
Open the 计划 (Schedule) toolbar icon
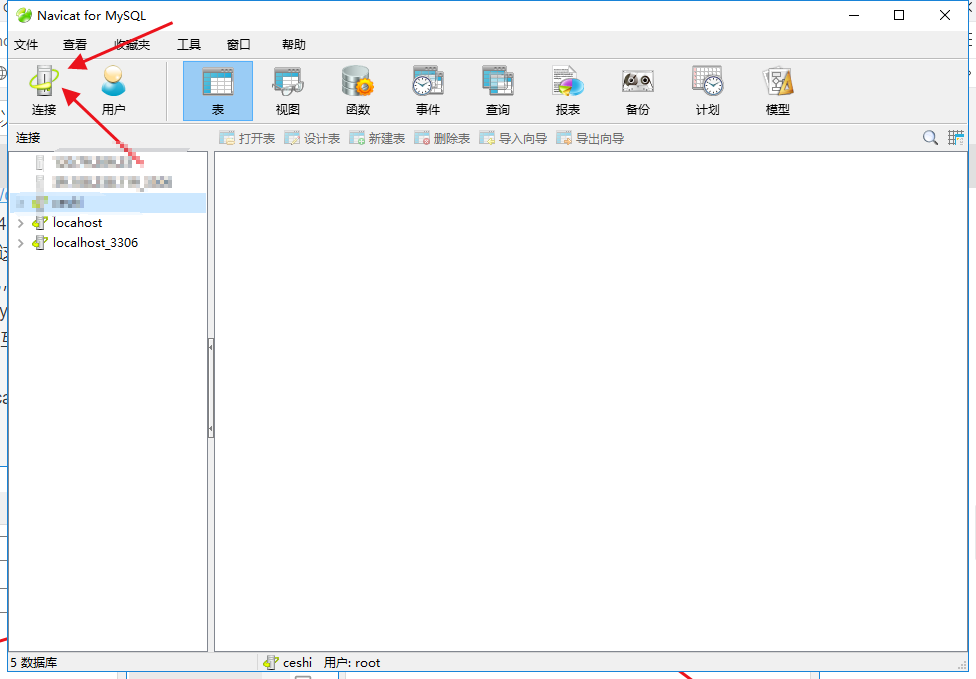(708, 90)
